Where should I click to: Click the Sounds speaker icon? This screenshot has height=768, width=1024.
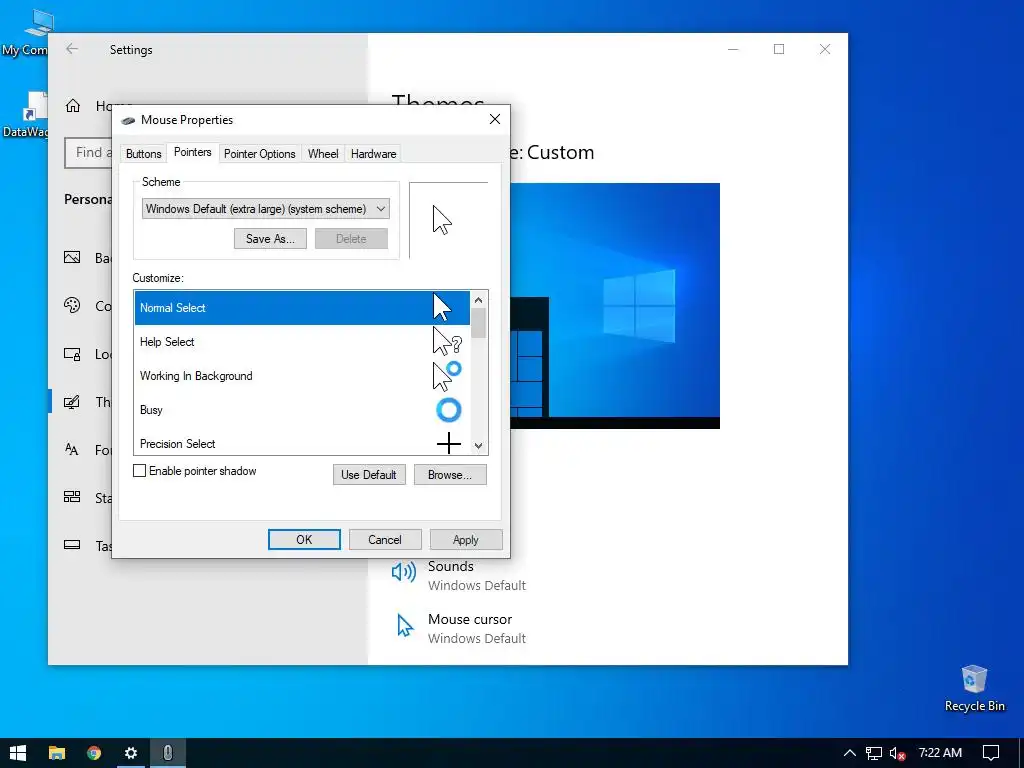coord(404,572)
